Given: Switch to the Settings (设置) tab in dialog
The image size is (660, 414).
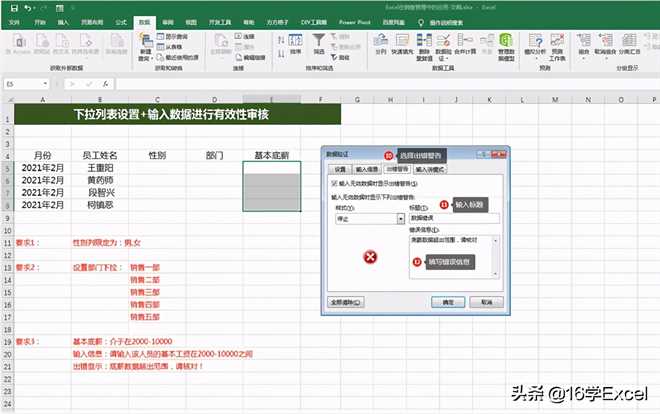Looking at the screenshot, I should 340,170.
